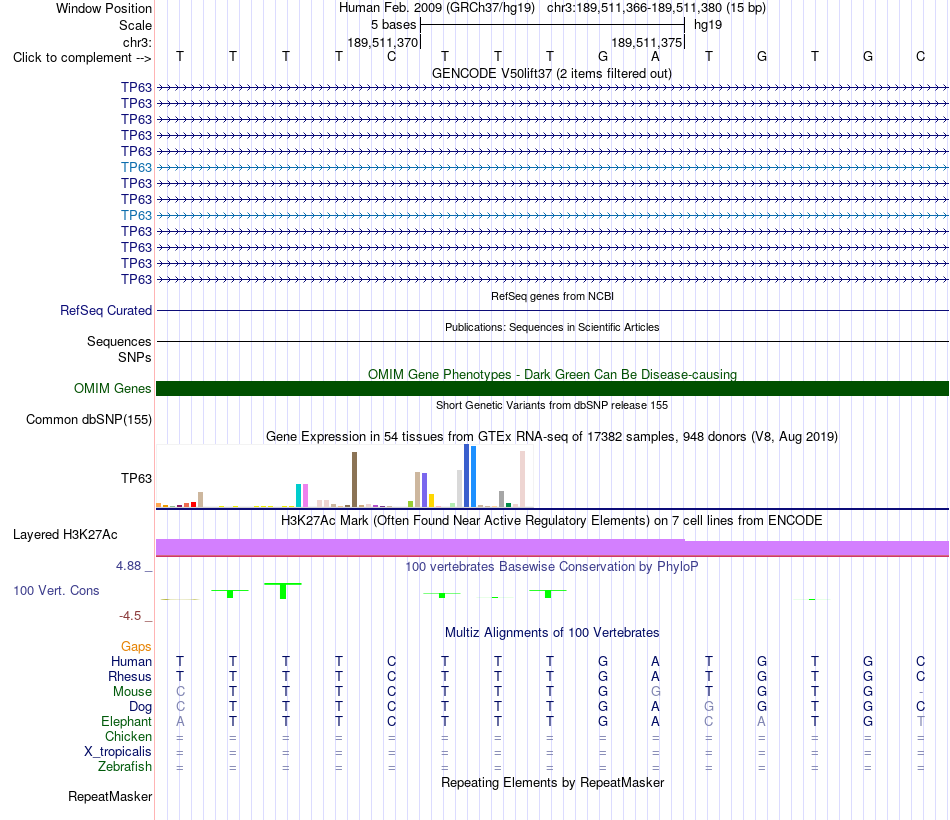Screen dimensions: 950x820
Task: Select the 'Rhesus' alignment row label
Action: [130, 676]
